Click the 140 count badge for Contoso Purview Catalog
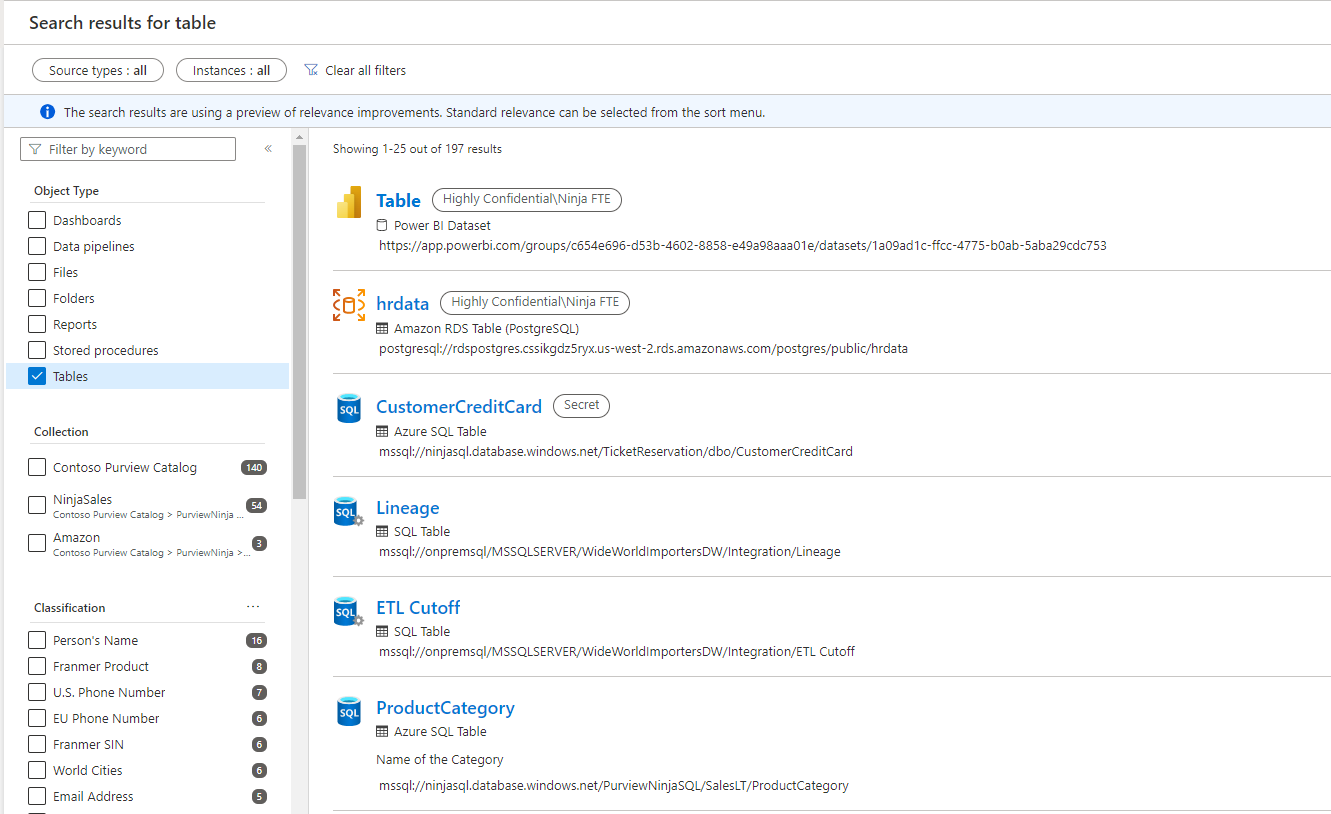The image size is (1331, 814). click(254, 468)
